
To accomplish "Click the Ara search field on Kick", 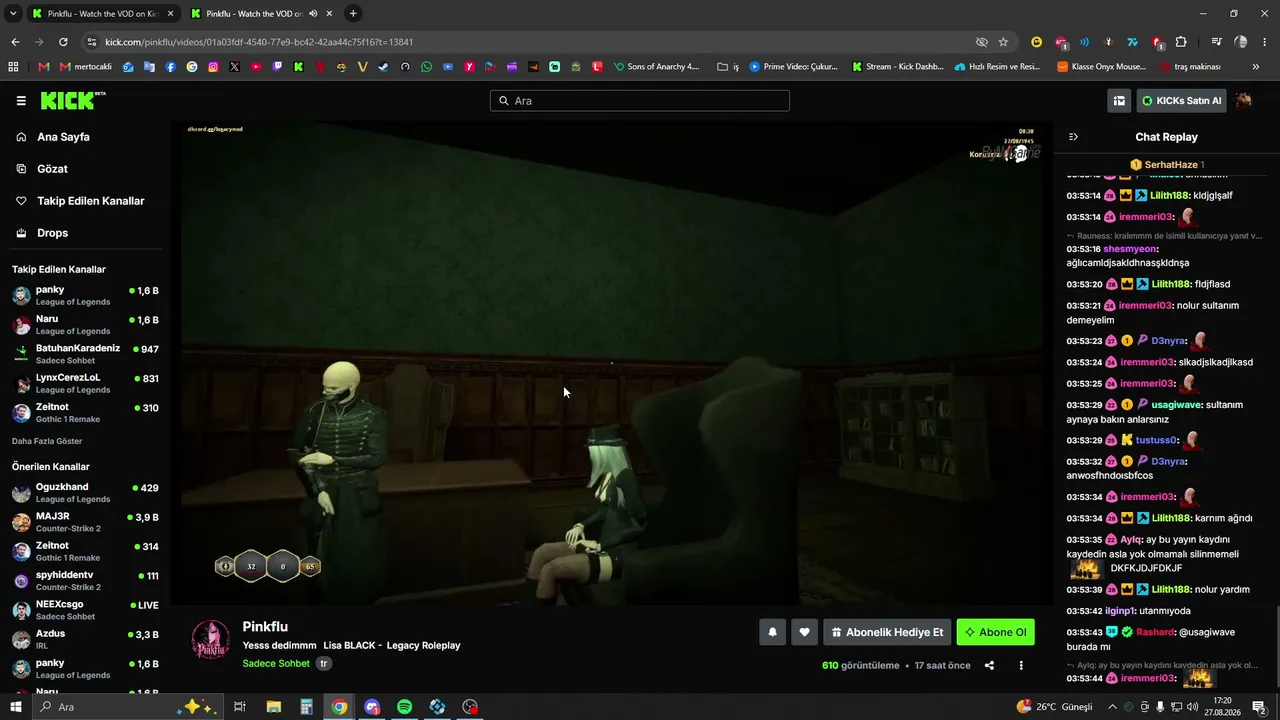I will 640,101.
